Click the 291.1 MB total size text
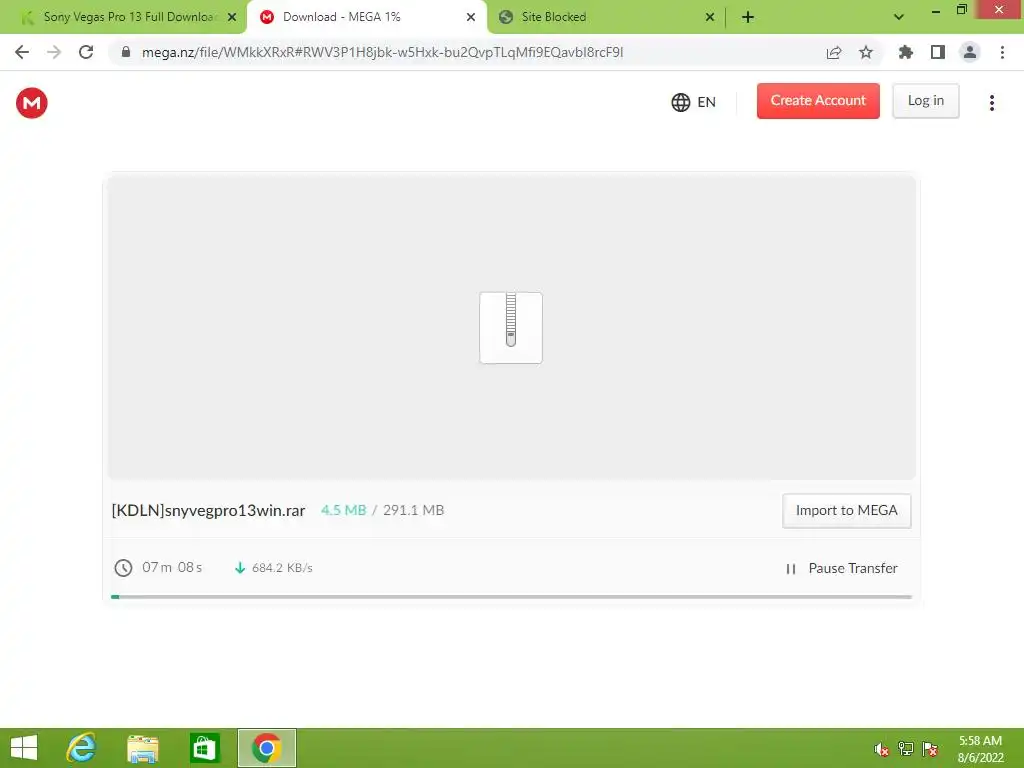This screenshot has height=768, width=1024. click(x=413, y=510)
